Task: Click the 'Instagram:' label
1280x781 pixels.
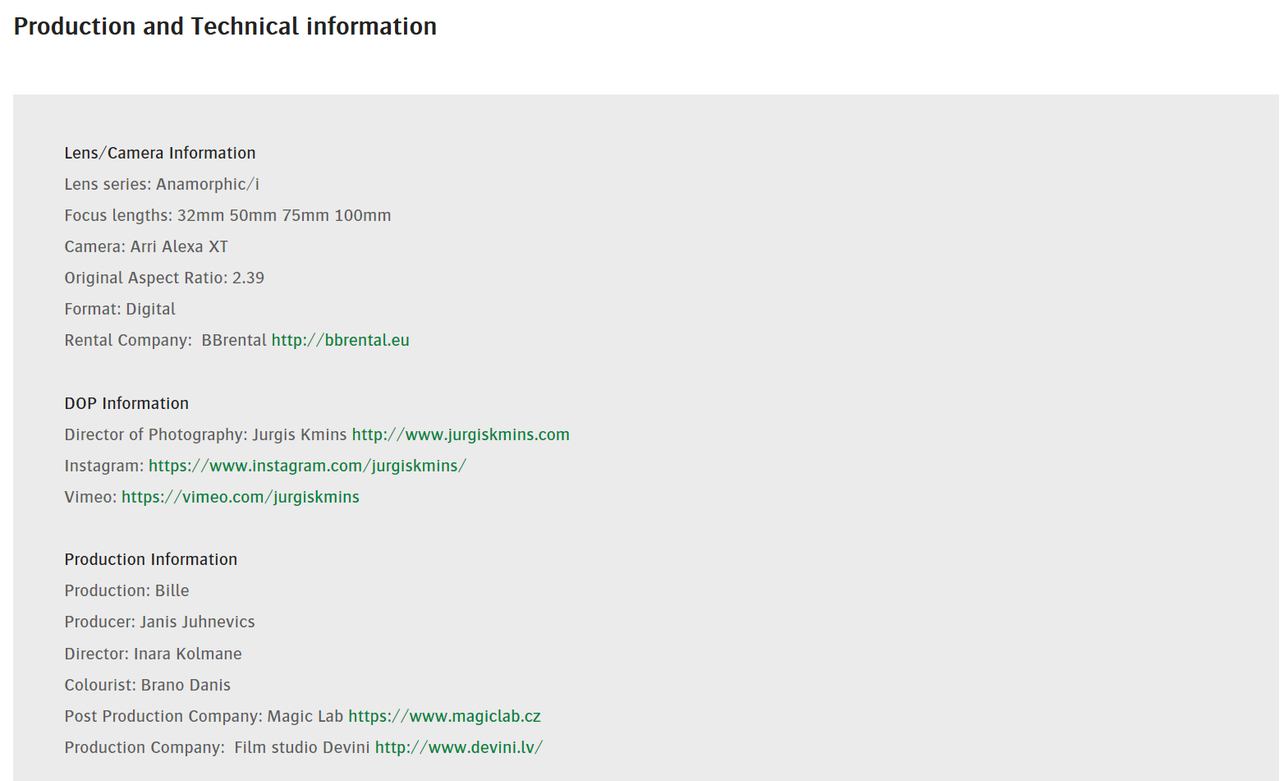Action: click(x=104, y=465)
